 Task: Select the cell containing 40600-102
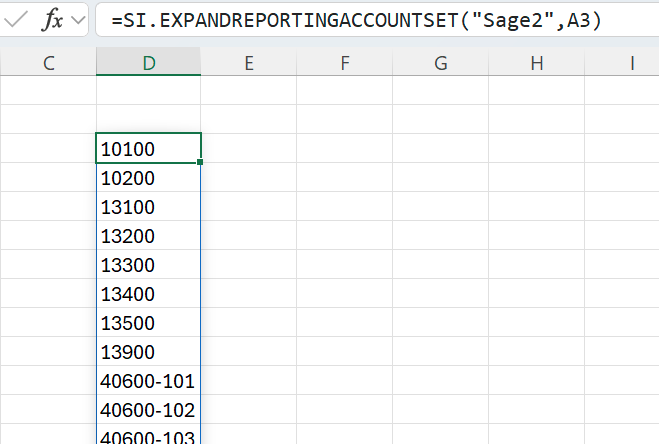(x=148, y=410)
